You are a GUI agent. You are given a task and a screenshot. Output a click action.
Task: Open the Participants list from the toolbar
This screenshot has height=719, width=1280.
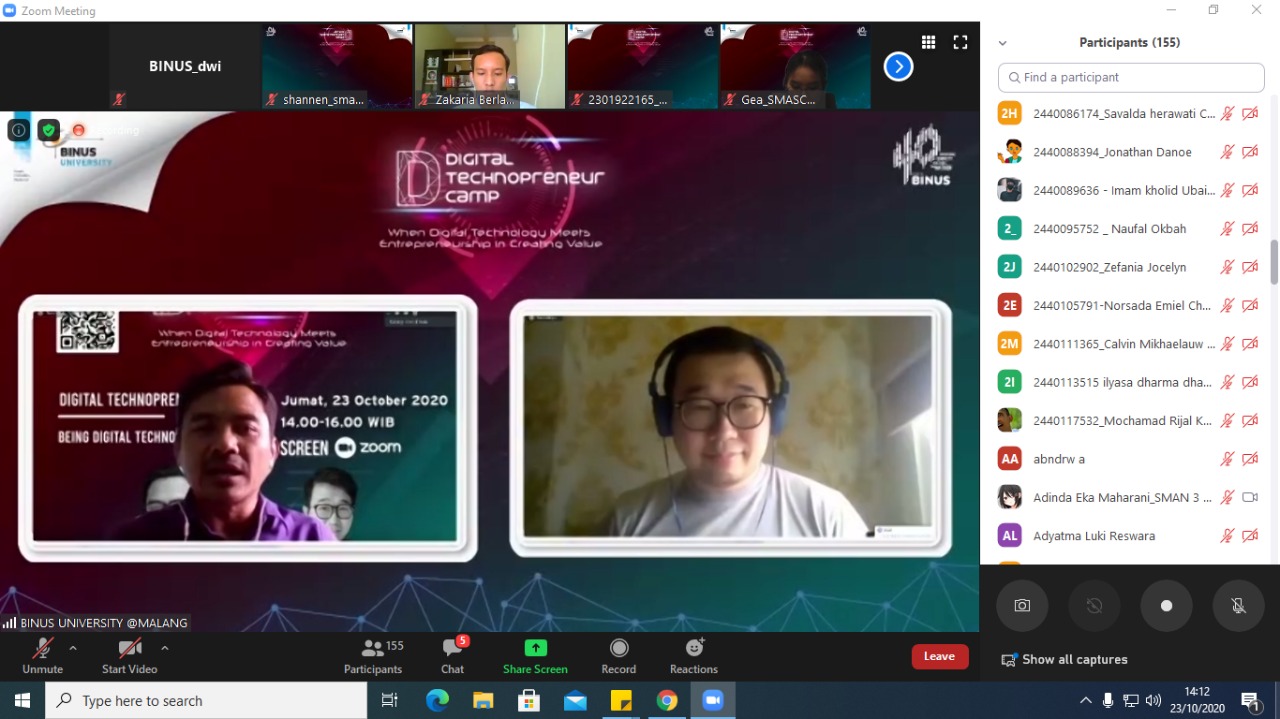click(x=373, y=656)
